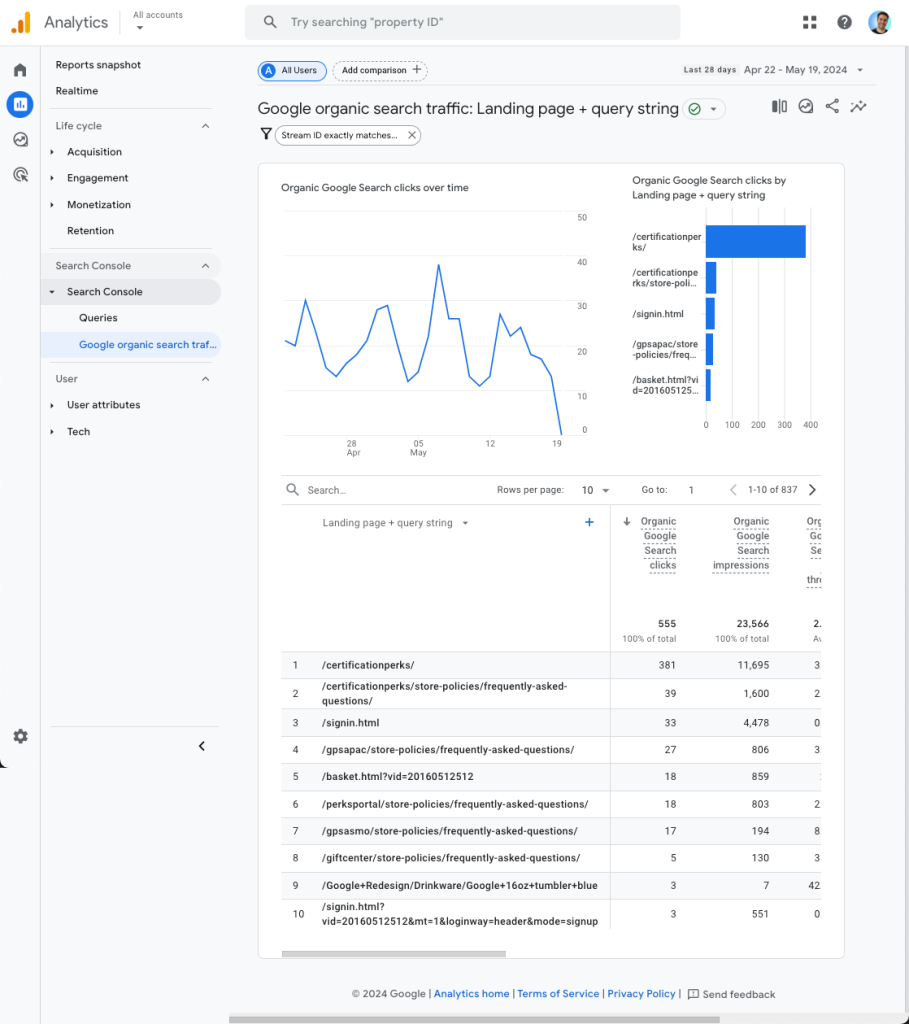Collapse the Search Console collection header
This screenshot has height=1024, width=909.
click(x=205, y=266)
